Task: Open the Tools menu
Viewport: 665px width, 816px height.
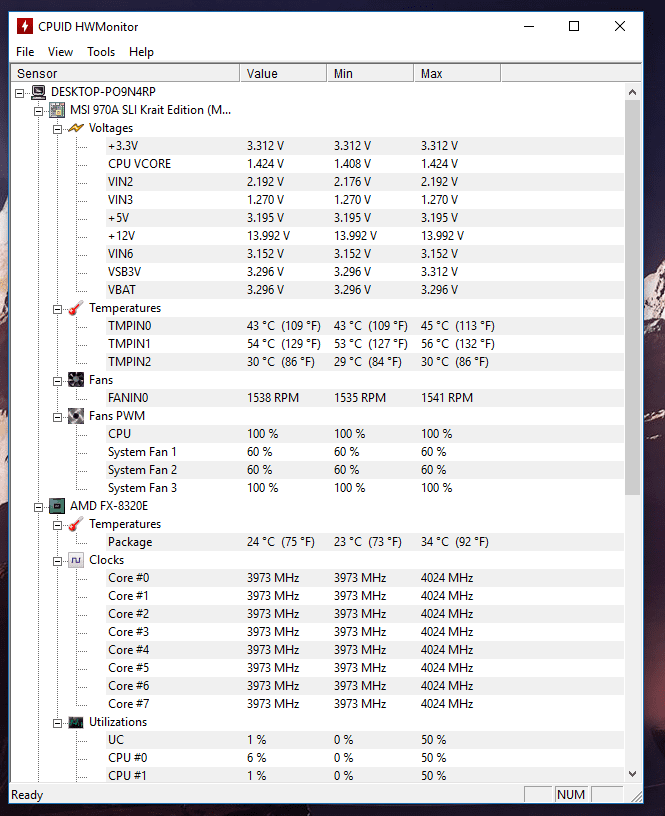Action: [x=101, y=52]
